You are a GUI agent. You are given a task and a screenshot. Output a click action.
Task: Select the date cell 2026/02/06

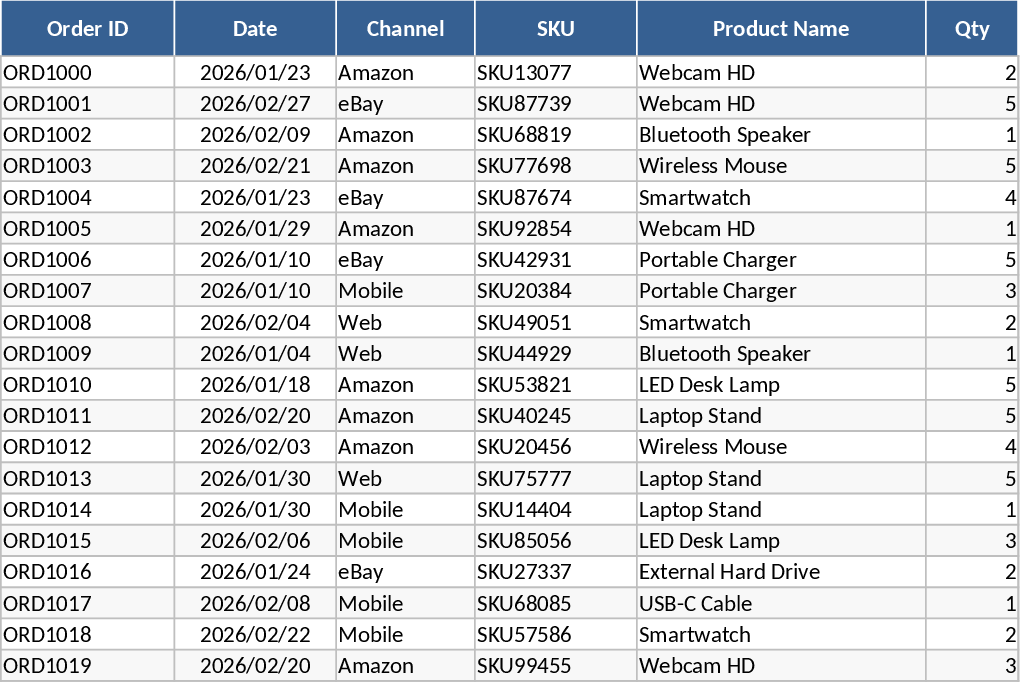pyautogui.click(x=255, y=541)
